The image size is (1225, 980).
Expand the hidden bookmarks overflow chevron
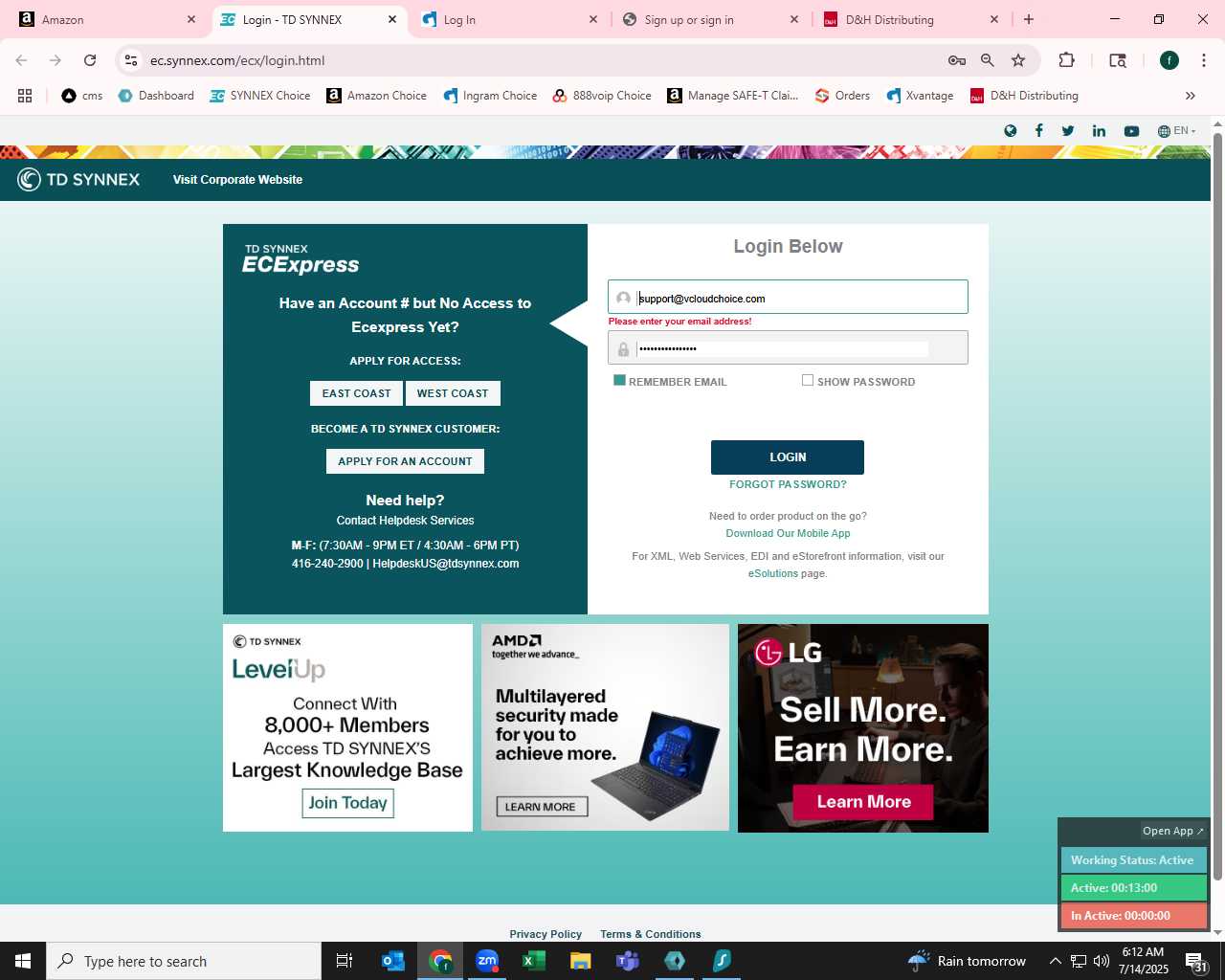point(1191,96)
